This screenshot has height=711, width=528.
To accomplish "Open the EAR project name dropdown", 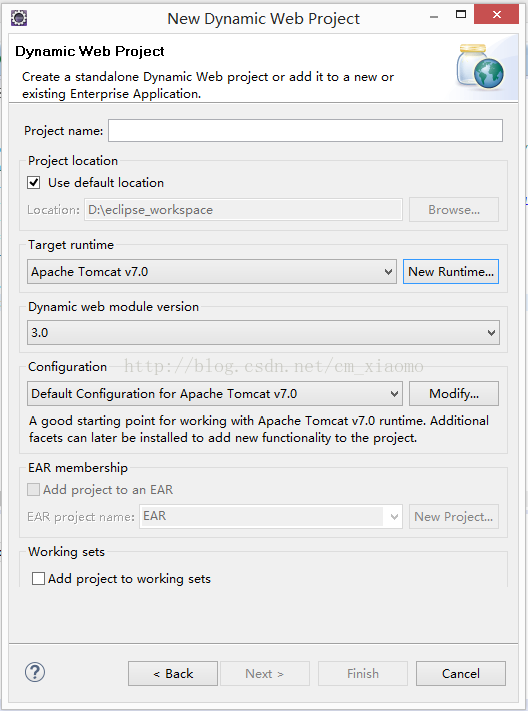I will (x=271, y=516).
